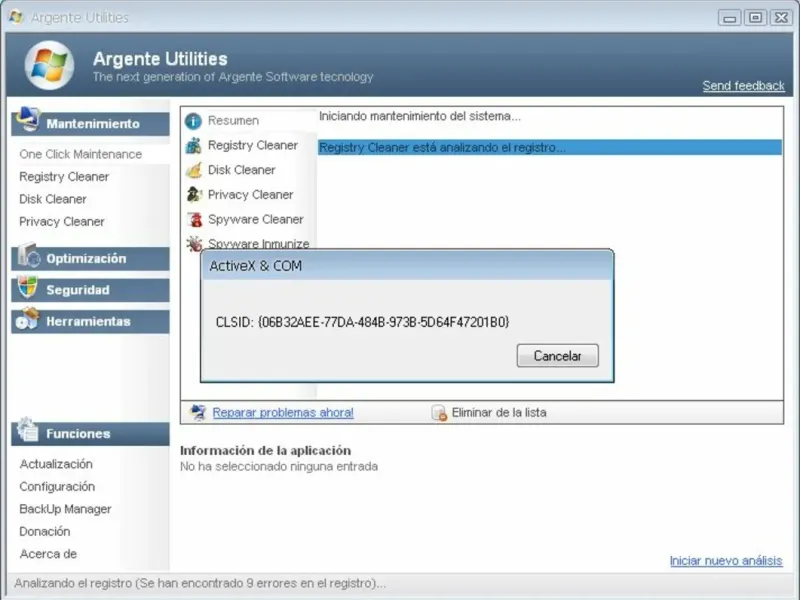The width and height of the screenshot is (800, 600).
Task: Expand the Seguridad section
Action: tap(90, 290)
